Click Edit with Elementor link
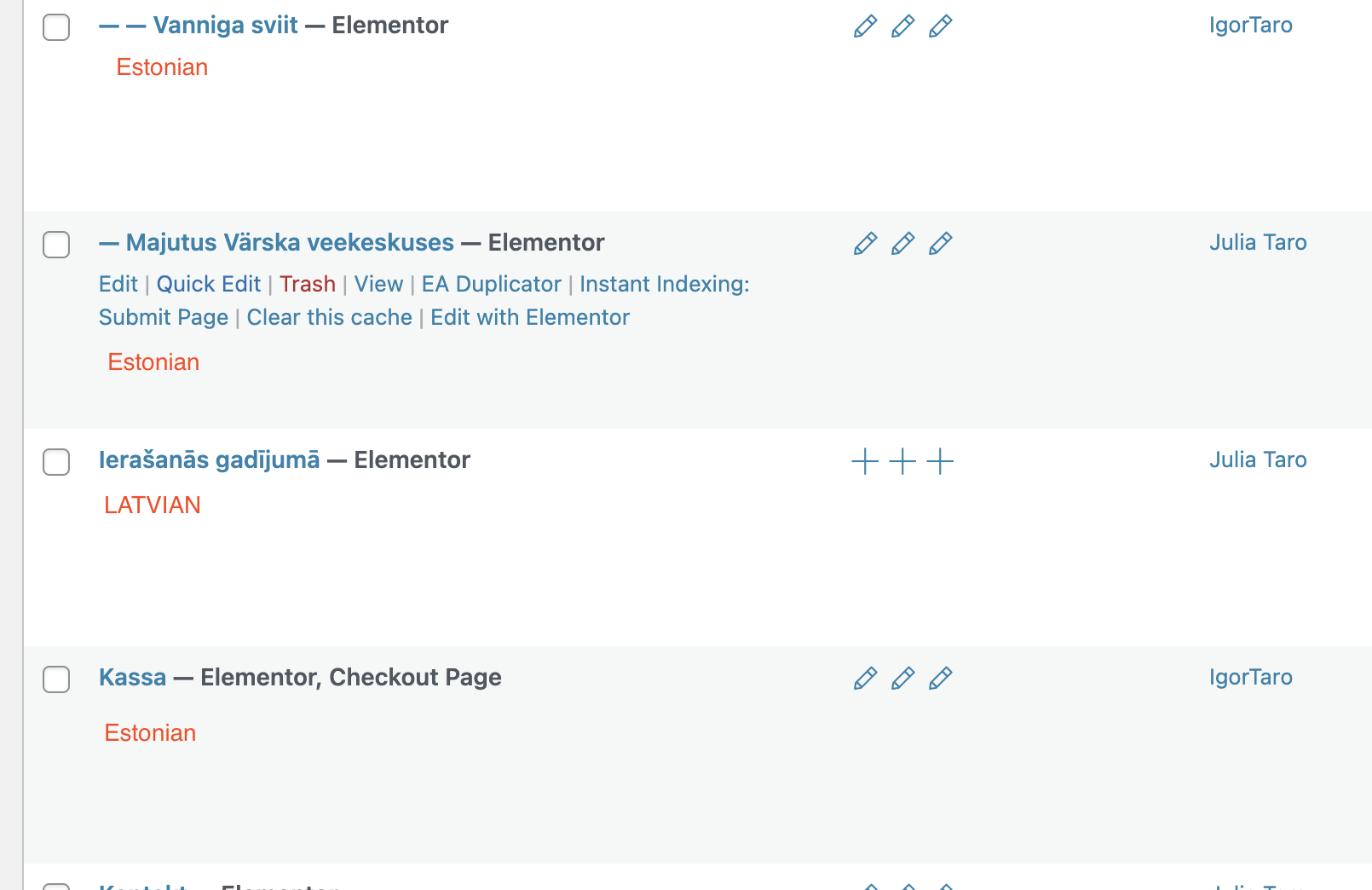 coord(530,317)
